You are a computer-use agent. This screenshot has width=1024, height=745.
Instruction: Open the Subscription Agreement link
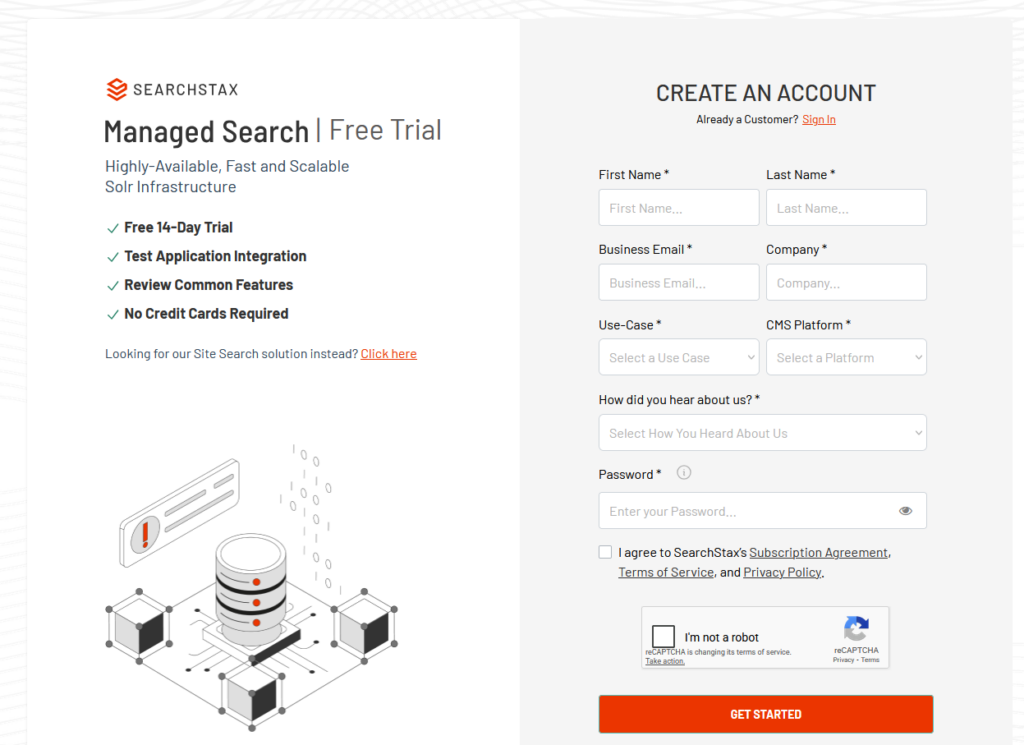(818, 553)
